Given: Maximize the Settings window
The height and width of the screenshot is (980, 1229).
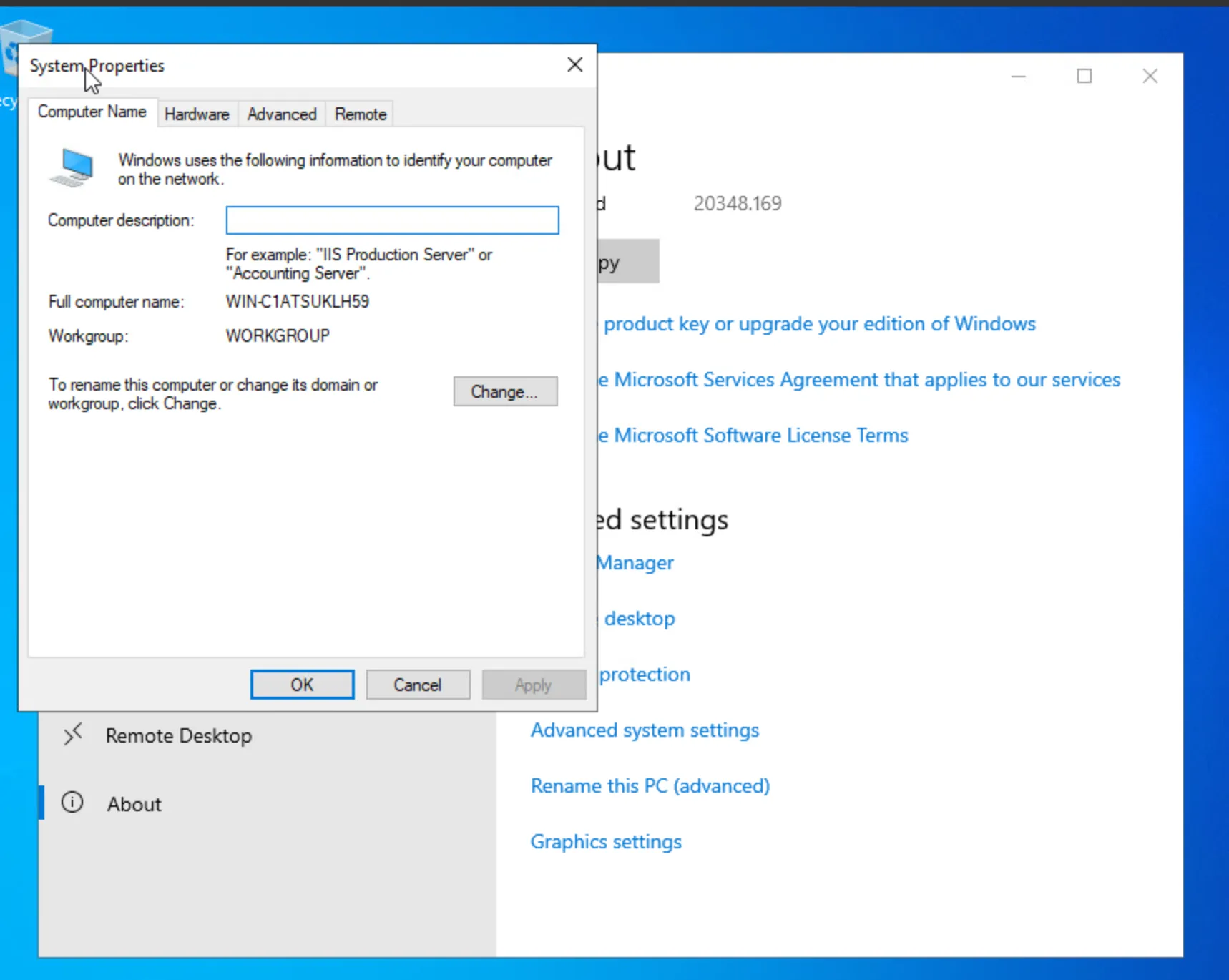Looking at the screenshot, I should click(1084, 76).
